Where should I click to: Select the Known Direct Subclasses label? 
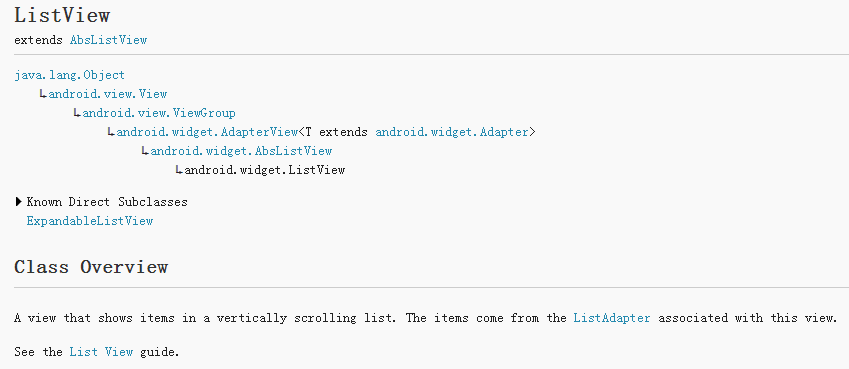107,203
